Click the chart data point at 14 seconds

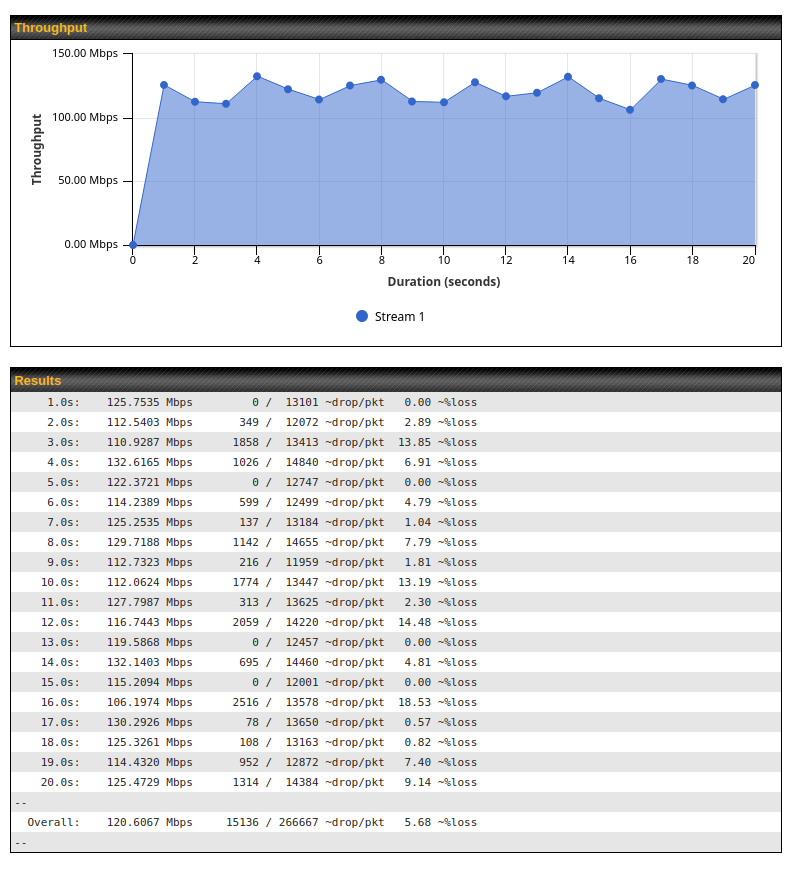(568, 77)
